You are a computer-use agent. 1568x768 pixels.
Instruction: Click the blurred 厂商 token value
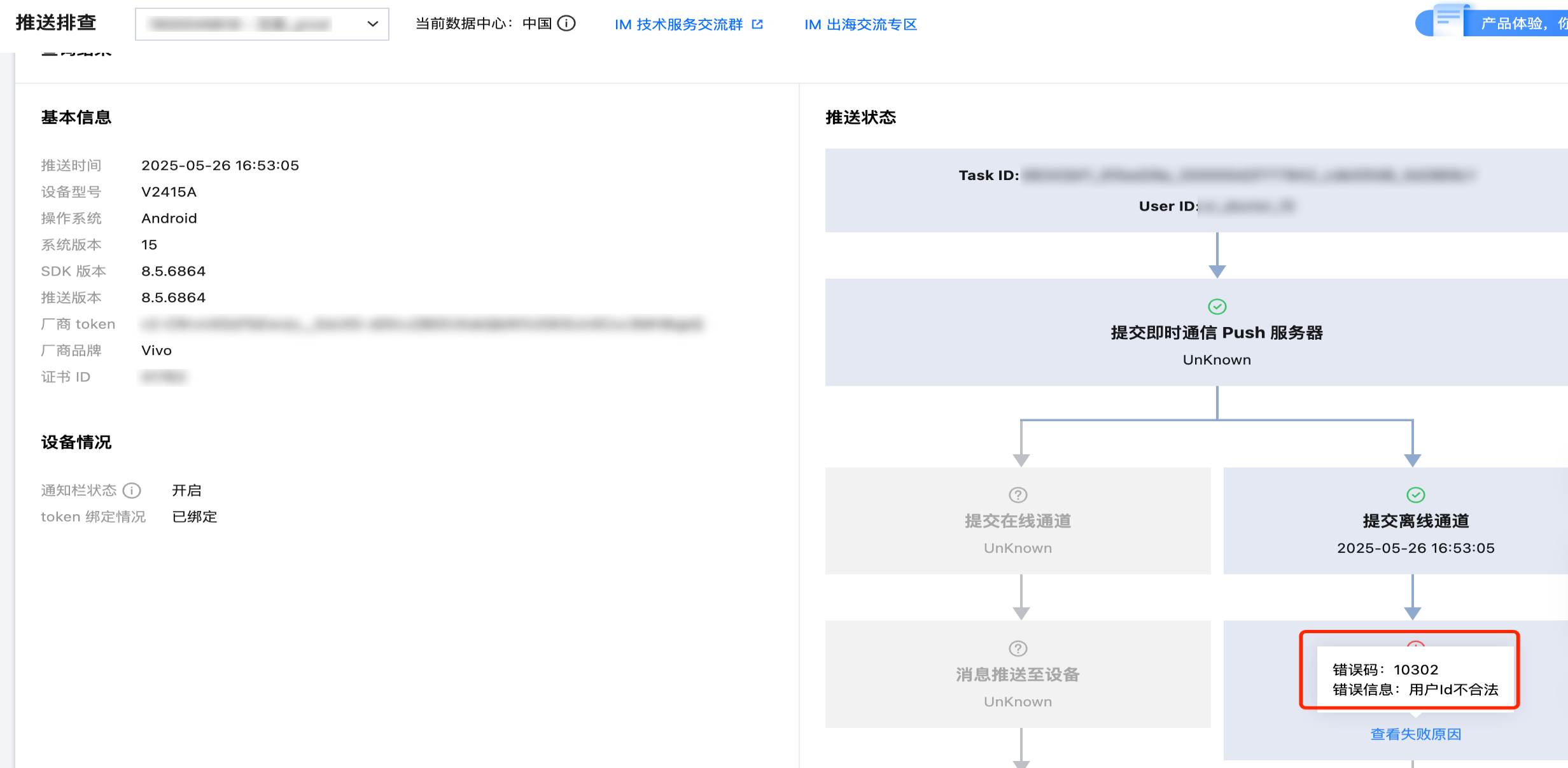(x=422, y=324)
